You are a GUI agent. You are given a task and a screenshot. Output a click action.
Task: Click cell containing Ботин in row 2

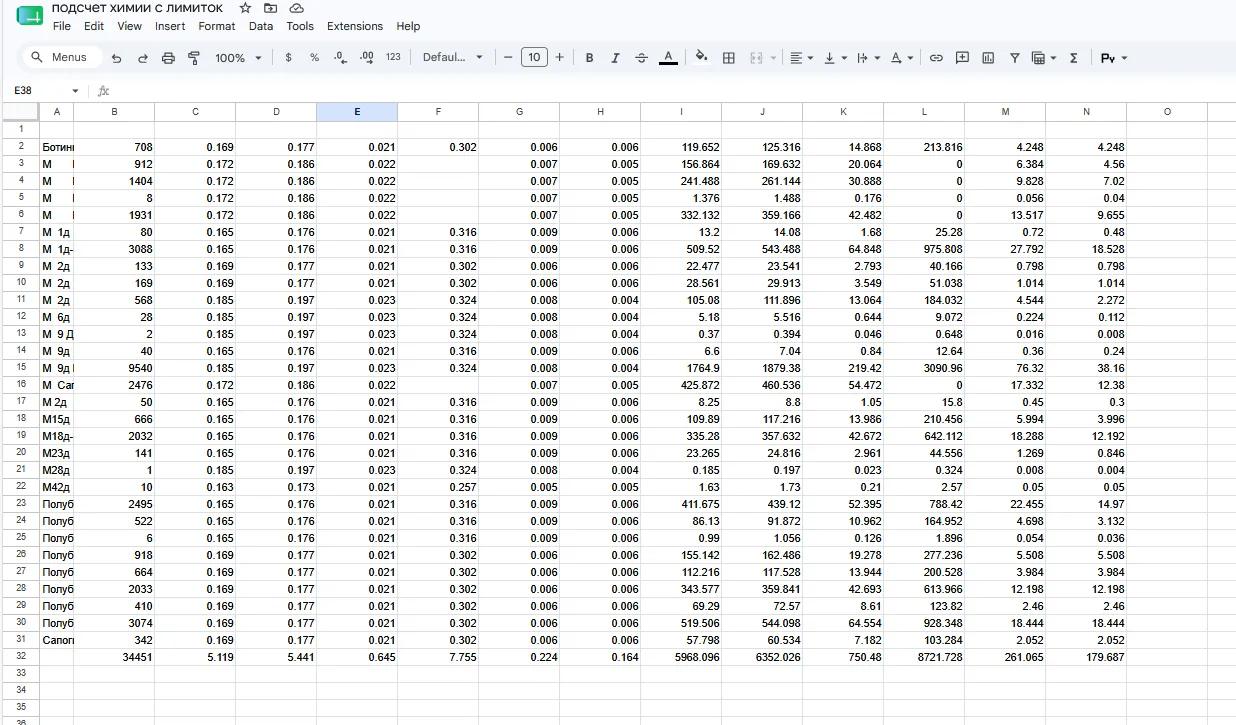tap(56, 147)
